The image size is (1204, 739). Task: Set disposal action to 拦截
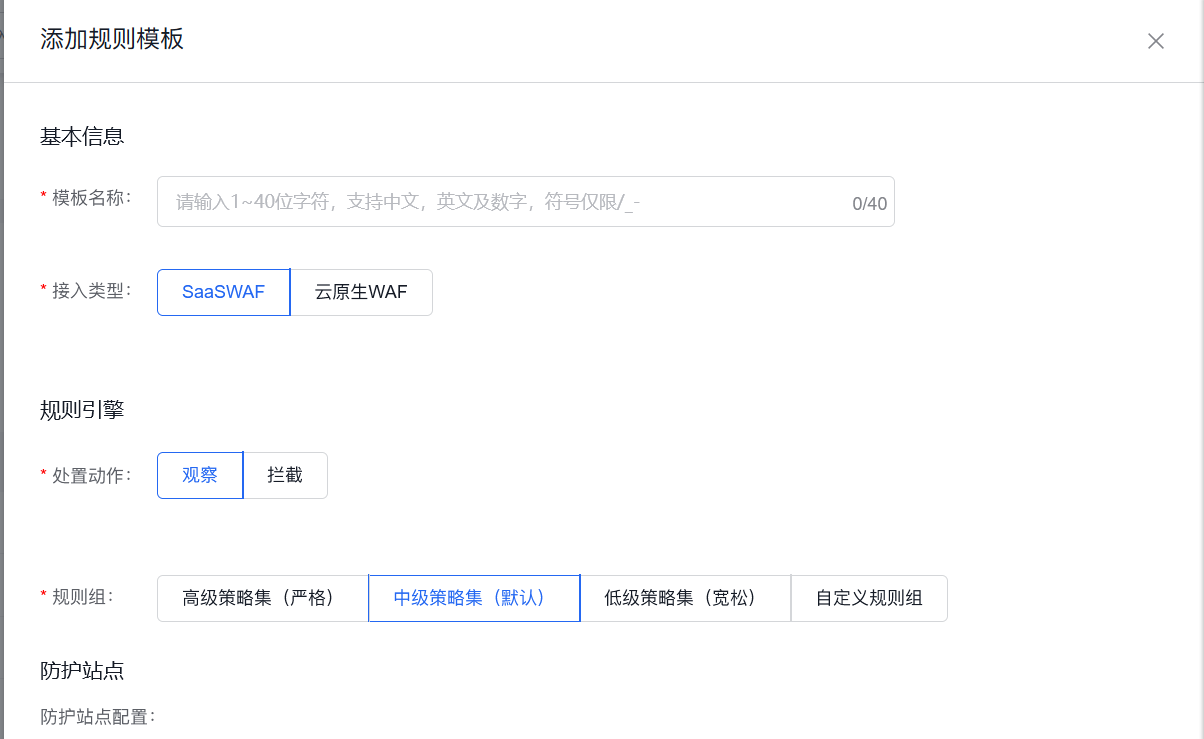coord(285,475)
